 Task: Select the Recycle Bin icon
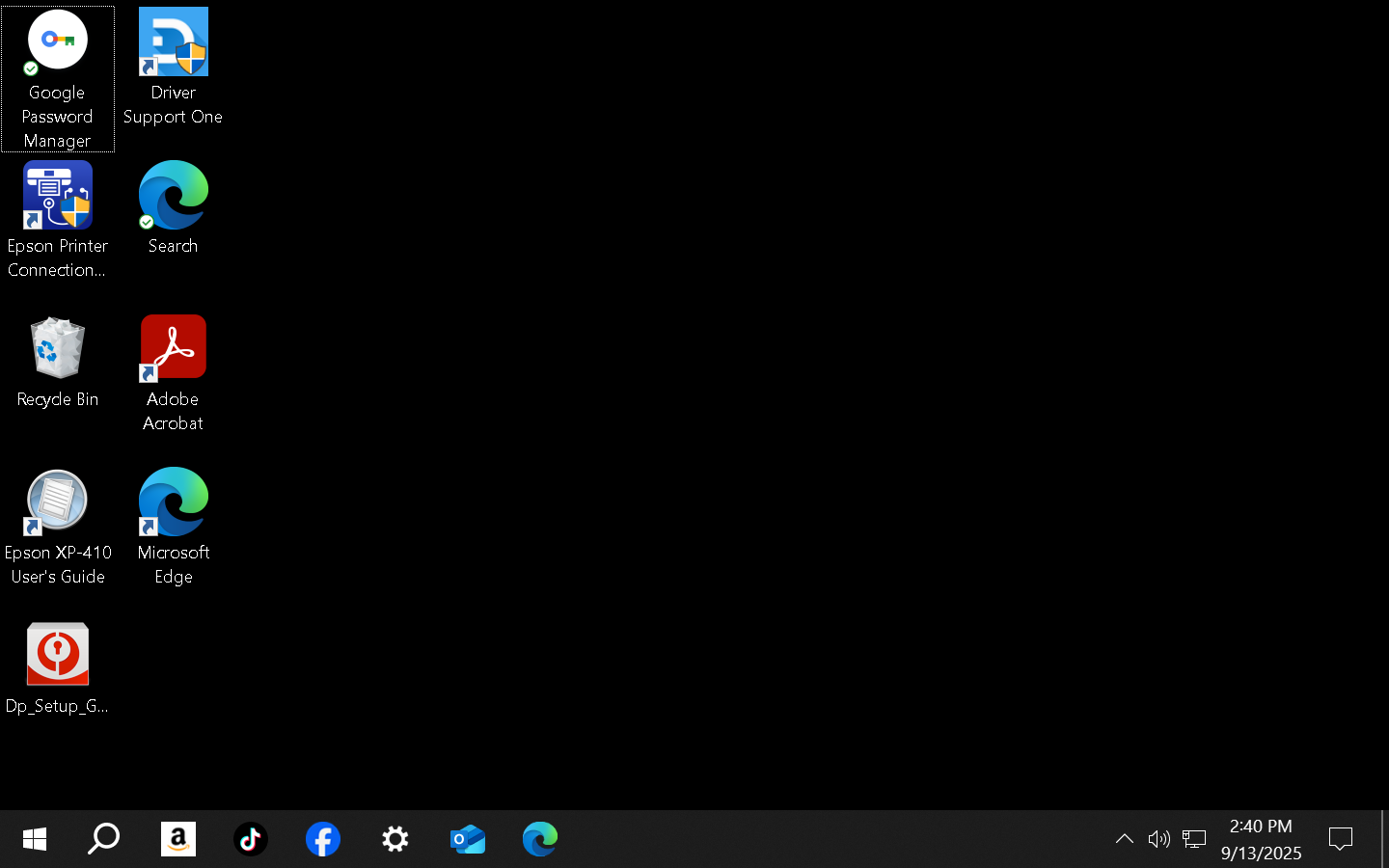point(58,363)
